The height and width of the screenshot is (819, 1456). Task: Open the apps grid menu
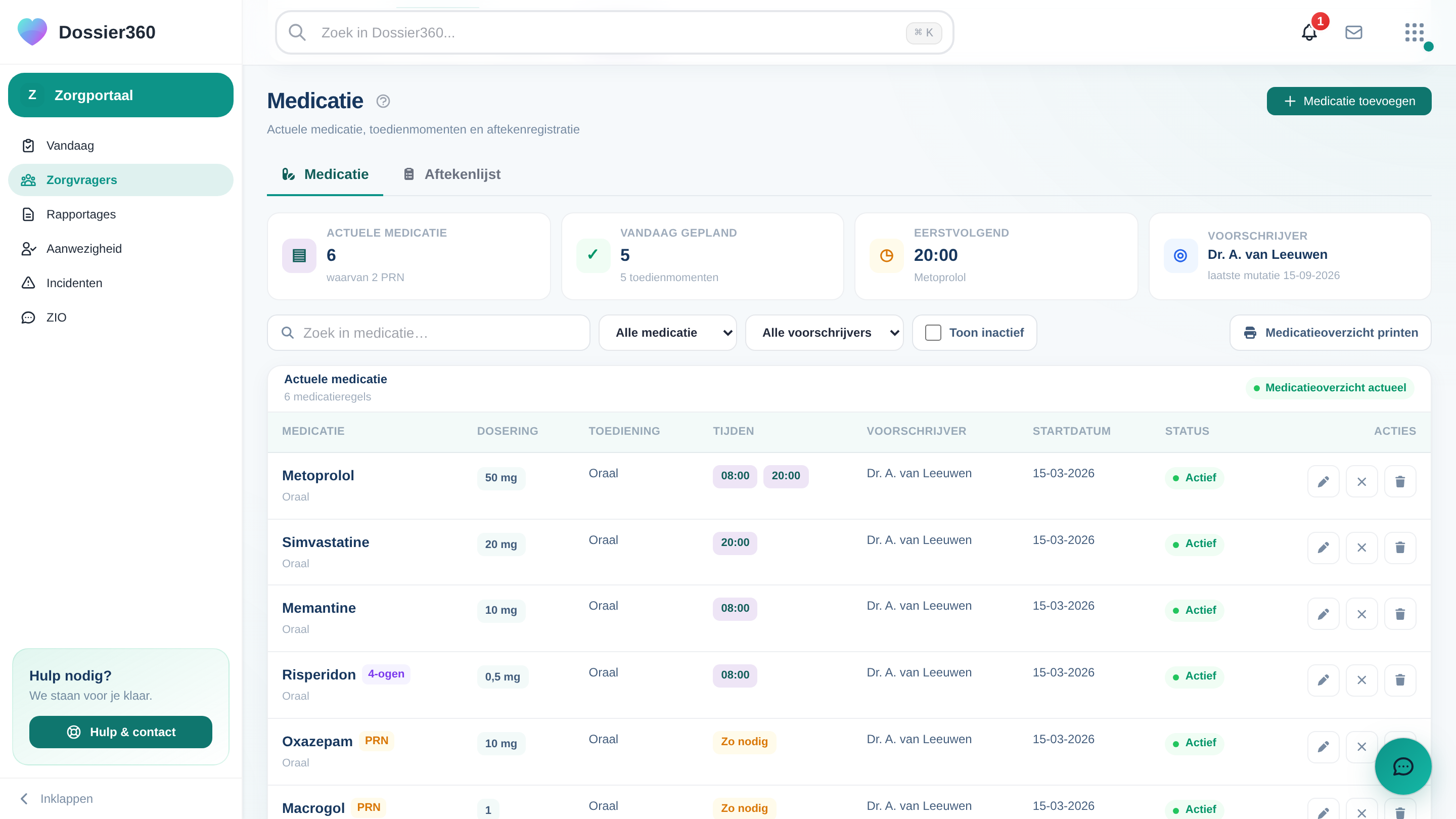[1414, 32]
